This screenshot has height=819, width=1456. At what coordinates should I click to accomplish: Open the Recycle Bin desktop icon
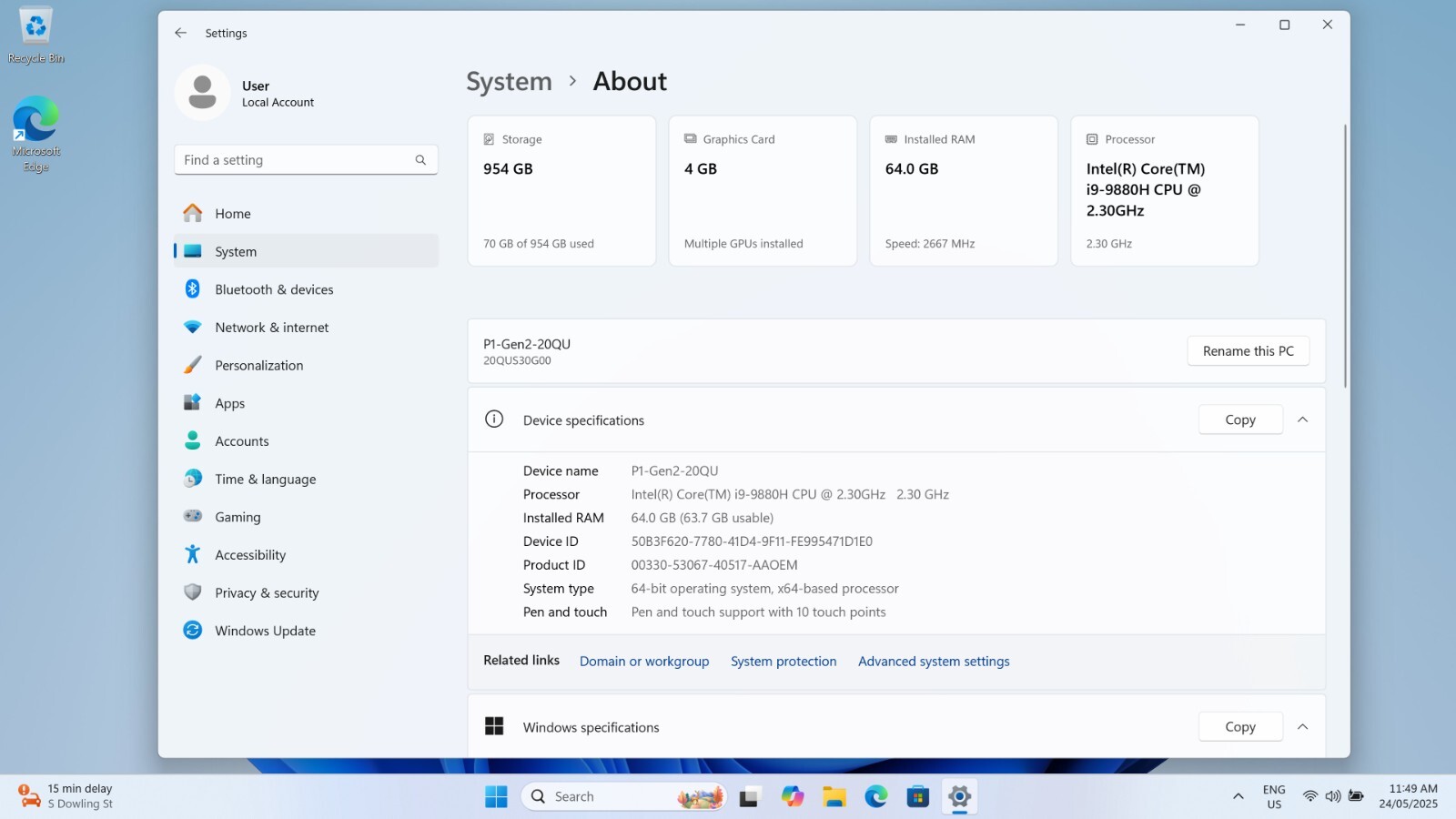[36, 36]
